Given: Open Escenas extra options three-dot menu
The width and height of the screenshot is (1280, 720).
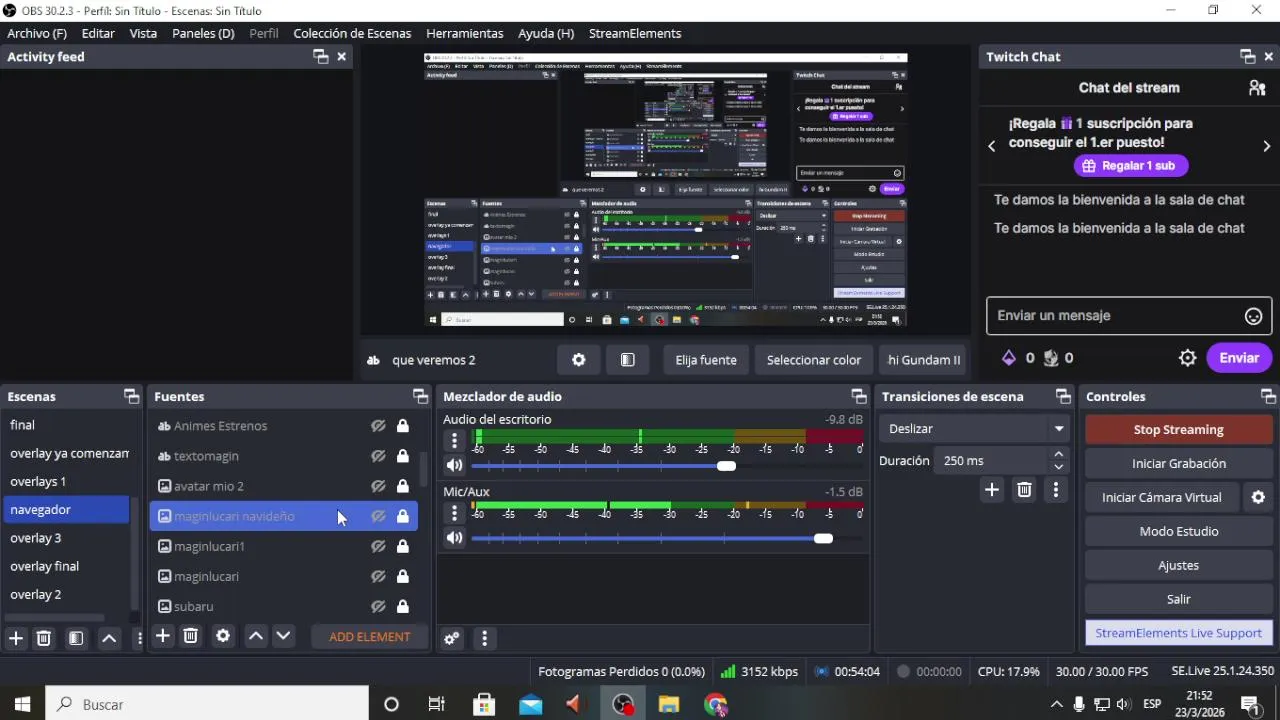Looking at the screenshot, I should pyautogui.click(x=139, y=637).
